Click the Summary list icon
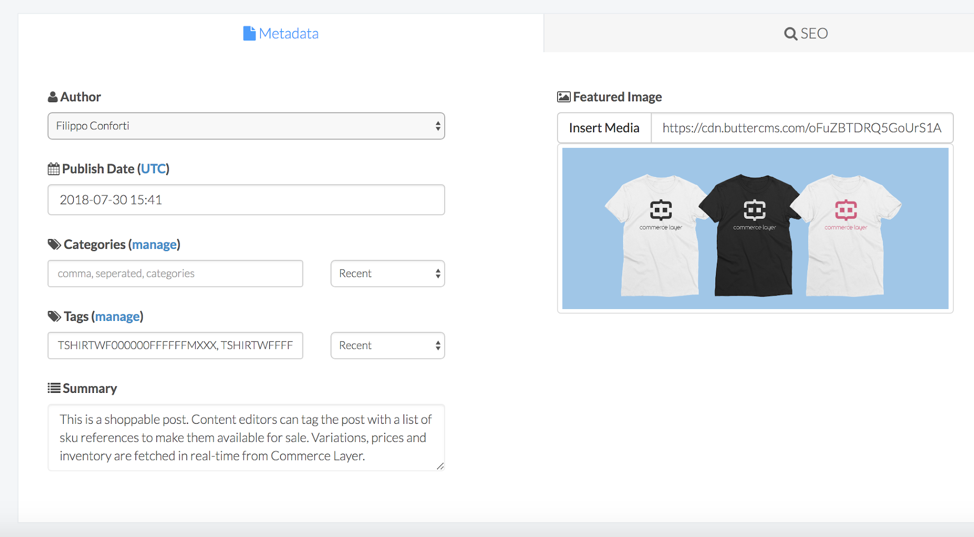Screen dimensions: 974x537 [54, 388]
